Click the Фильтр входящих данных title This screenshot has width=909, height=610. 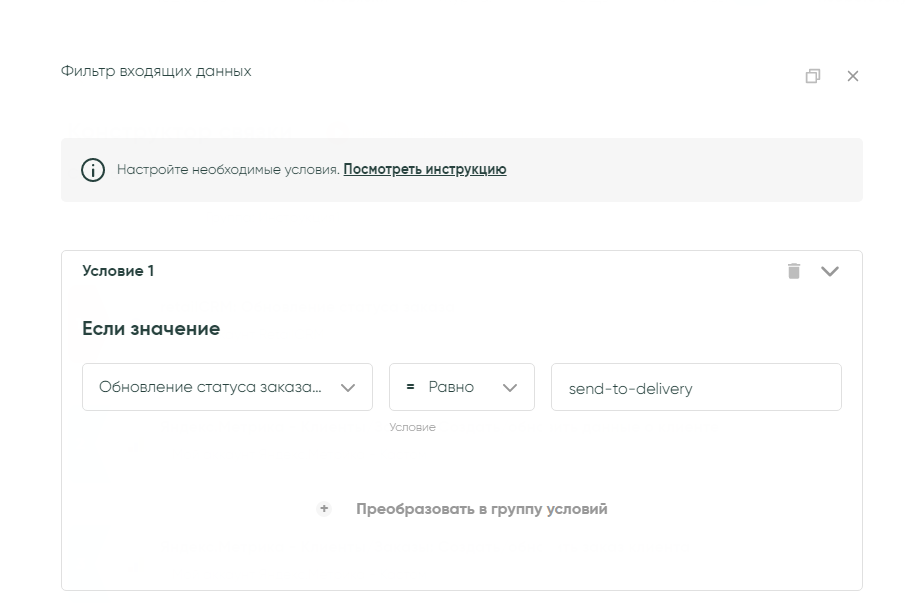coord(156,71)
